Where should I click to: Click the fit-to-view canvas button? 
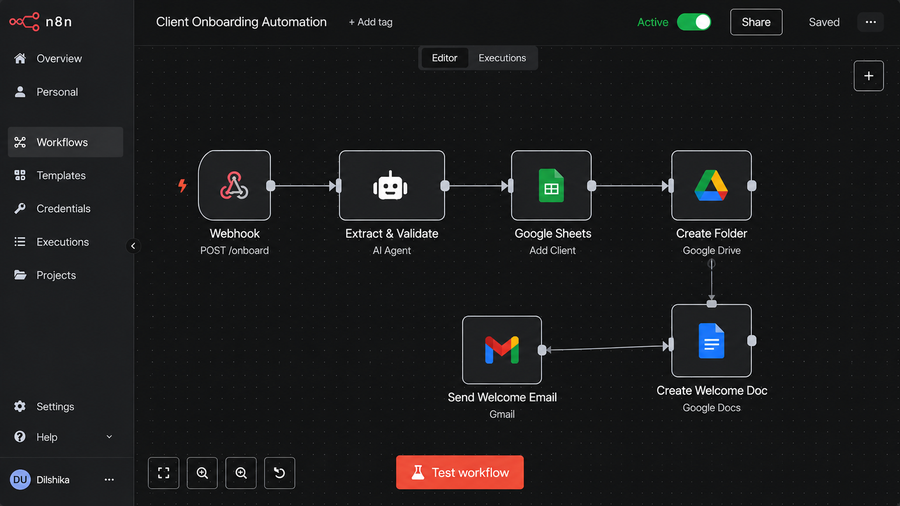pos(164,473)
